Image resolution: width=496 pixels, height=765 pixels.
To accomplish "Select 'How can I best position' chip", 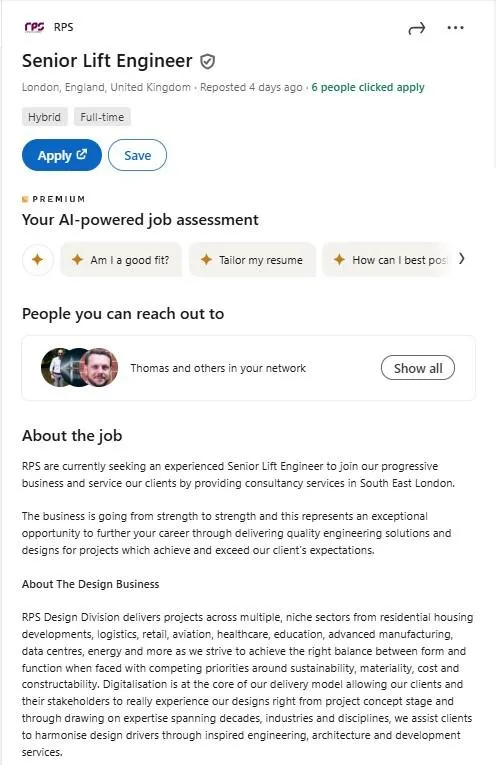I will (x=388, y=260).
